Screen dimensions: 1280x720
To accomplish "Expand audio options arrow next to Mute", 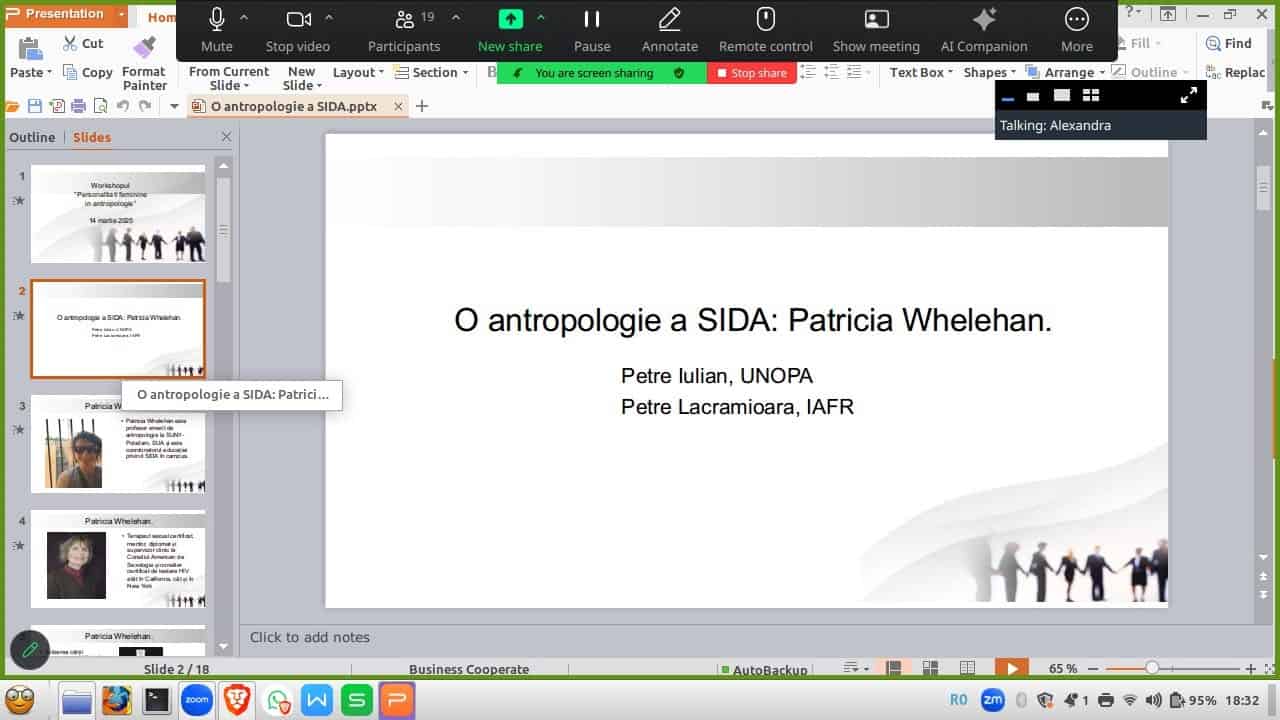I will pyautogui.click(x=244, y=18).
